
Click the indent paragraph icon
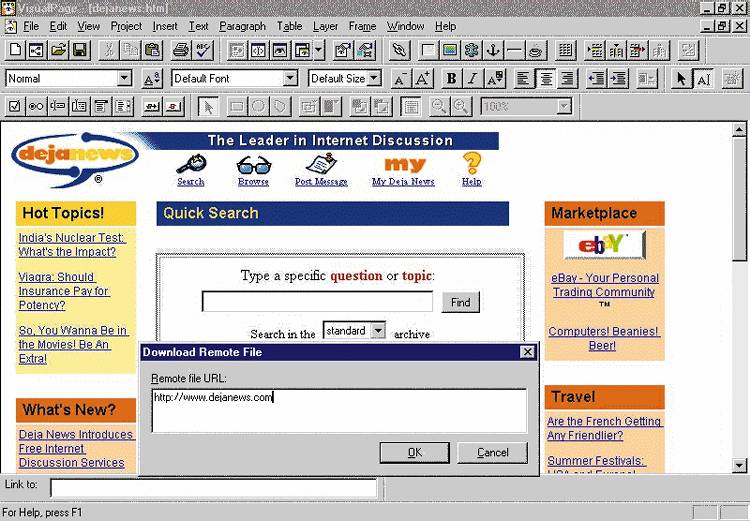pos(618,78)
